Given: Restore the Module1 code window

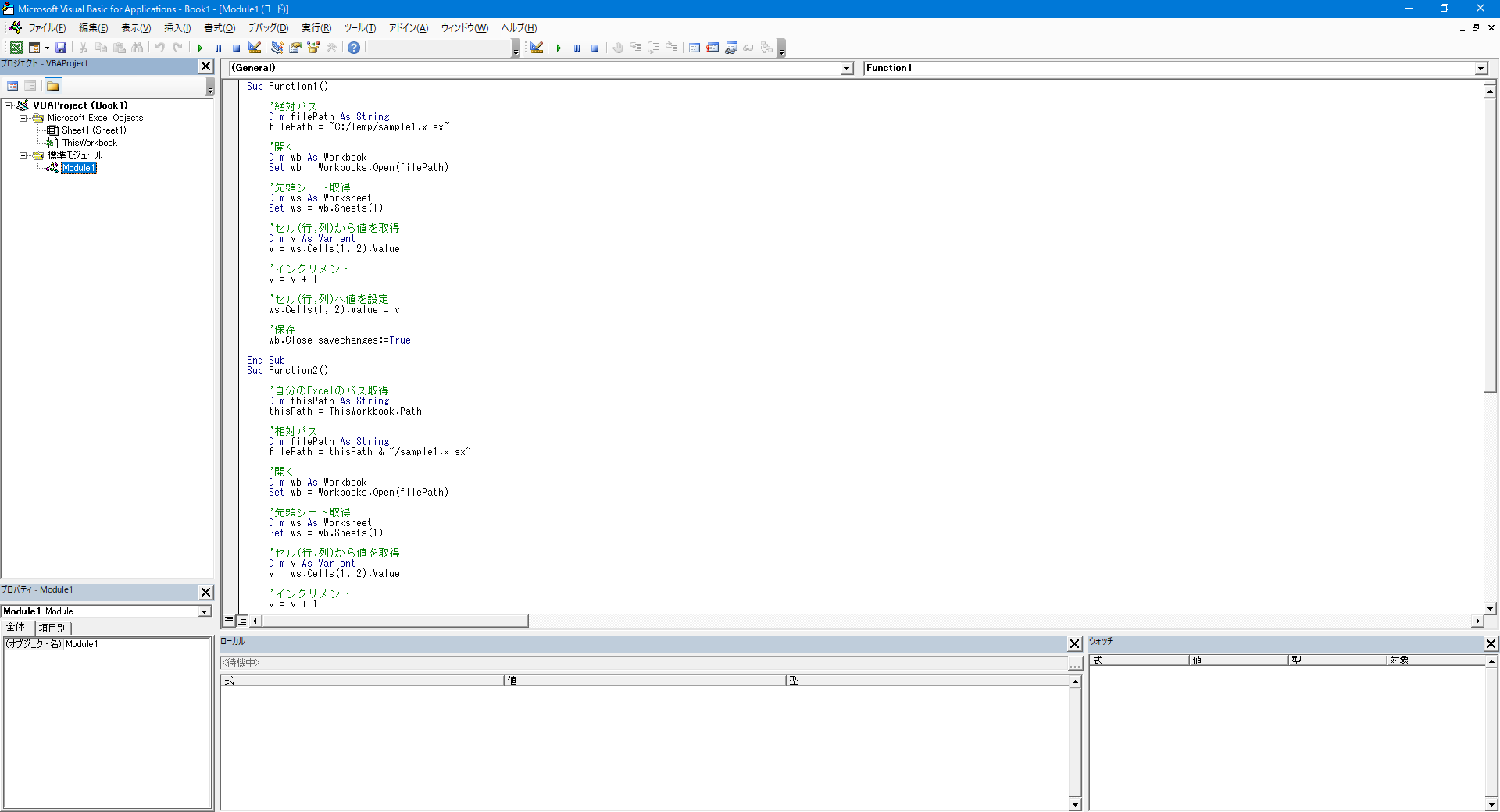Looking at the screenshot, I should click(x=1476, y=28).
